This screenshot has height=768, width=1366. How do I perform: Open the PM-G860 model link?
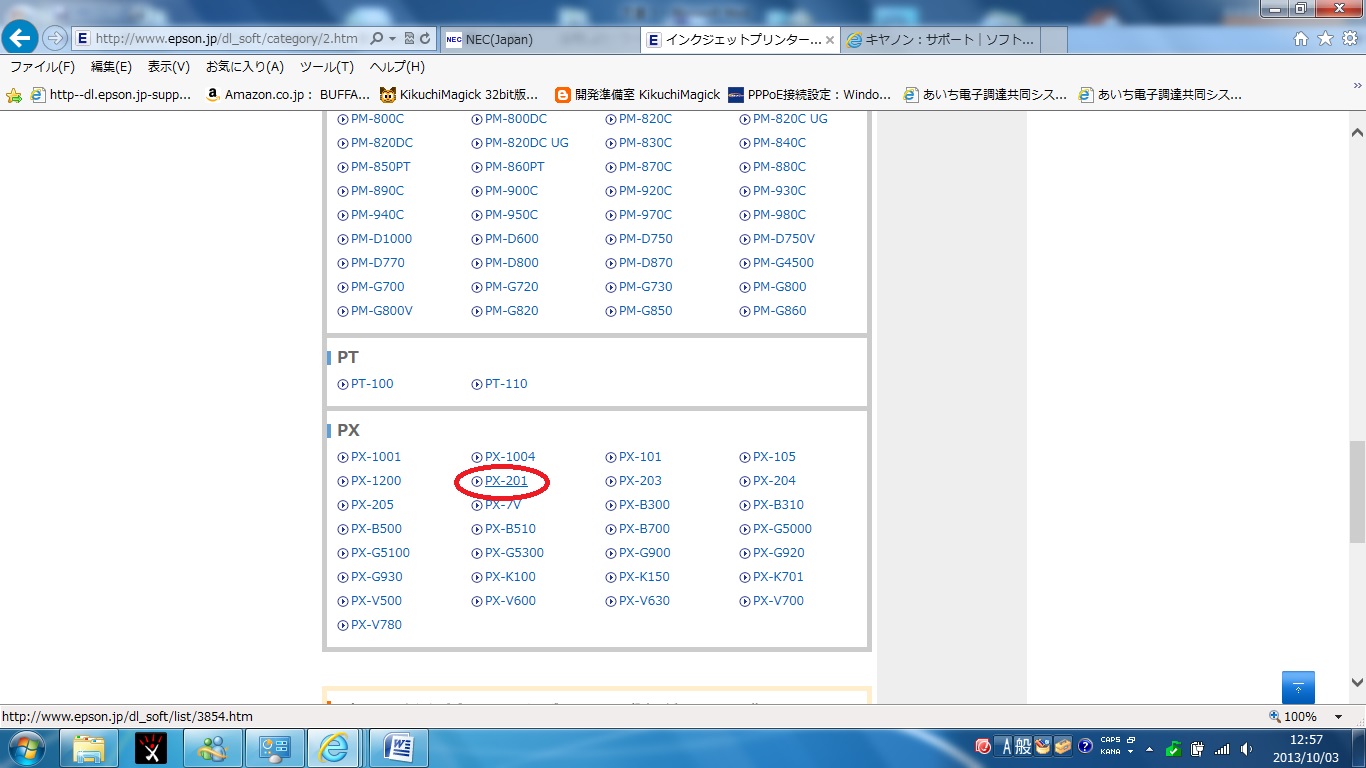[779, 311]
